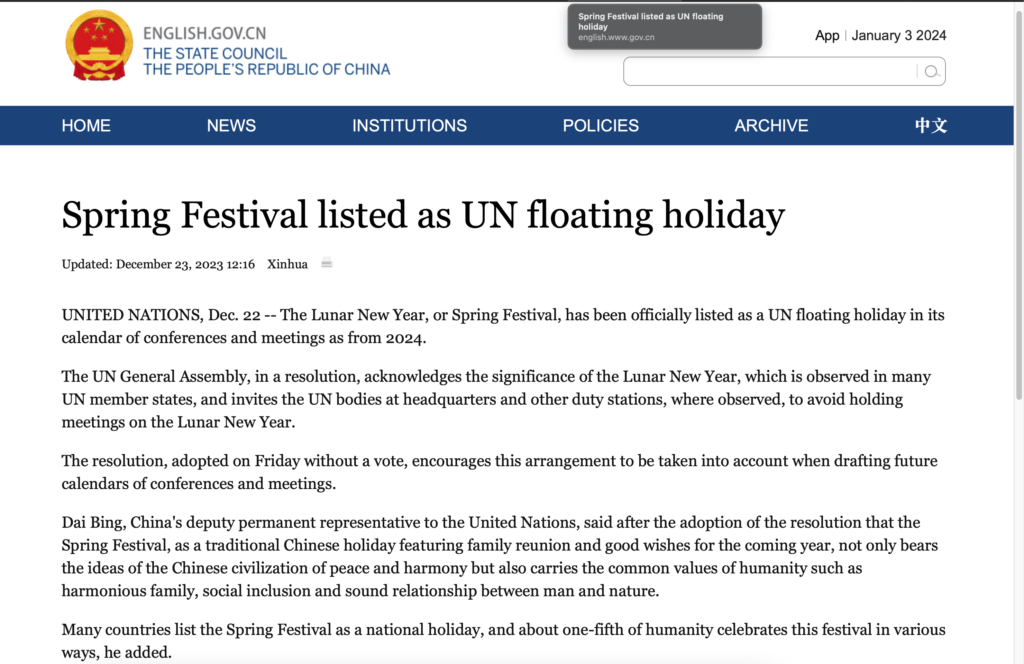Click the ENGLISH.GOV.CN site title
Image resolution: width=1024 pixels, height=664 pixels.
(x=204, y=33)
